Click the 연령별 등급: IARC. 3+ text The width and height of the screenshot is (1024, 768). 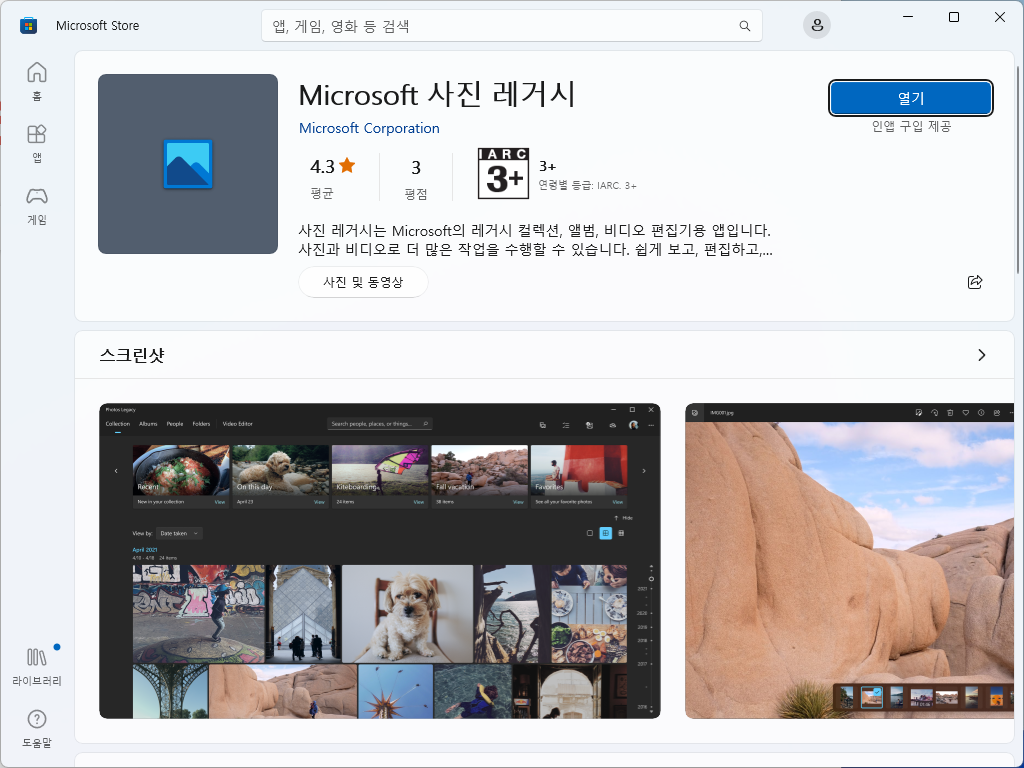pyautogui.click(x=587, y=185)
